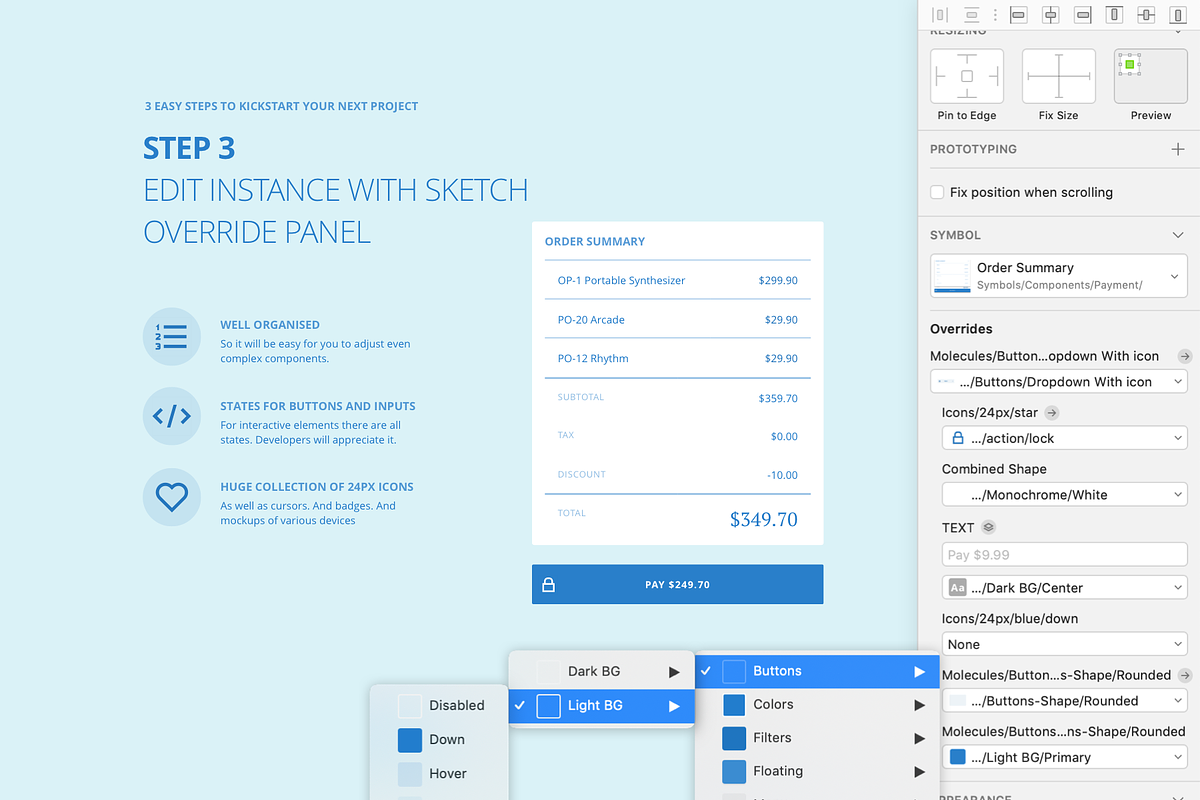Screen dimensions: 1200x800
Task: Open .../Light BG/Primary override dropdown
Action: (x=1065, y=757)
